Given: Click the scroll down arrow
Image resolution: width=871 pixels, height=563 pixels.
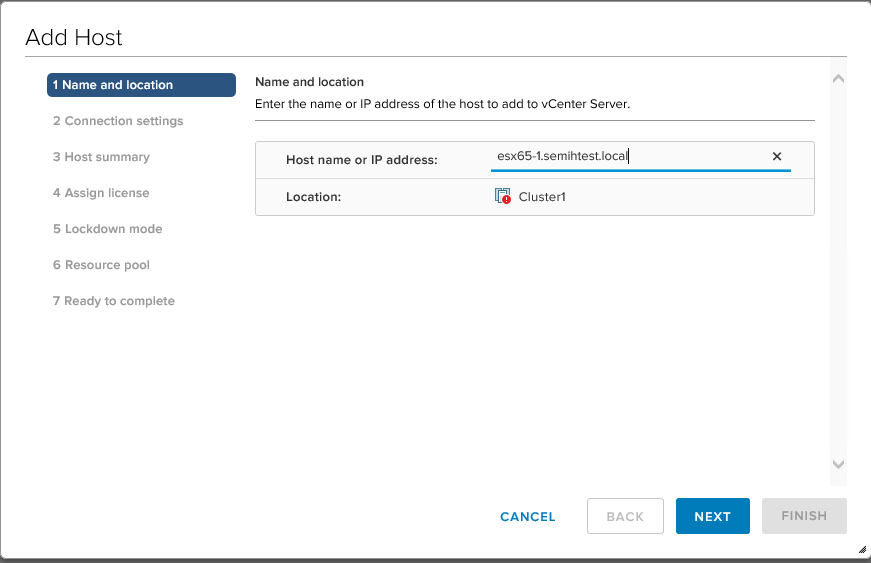Looking at the screenshot, I should [838, 464].
